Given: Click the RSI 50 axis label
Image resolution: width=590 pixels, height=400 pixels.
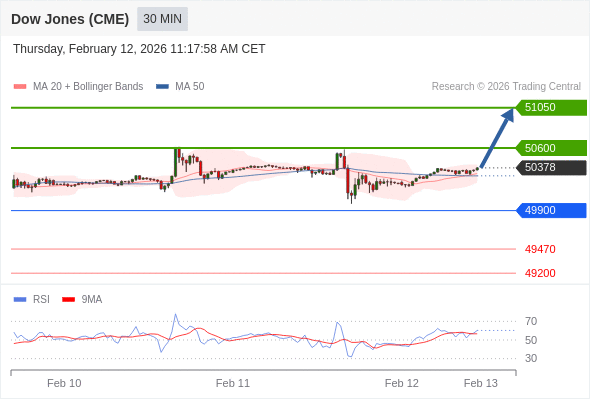Looking at the screenshot, I should [x=531, y=340].
